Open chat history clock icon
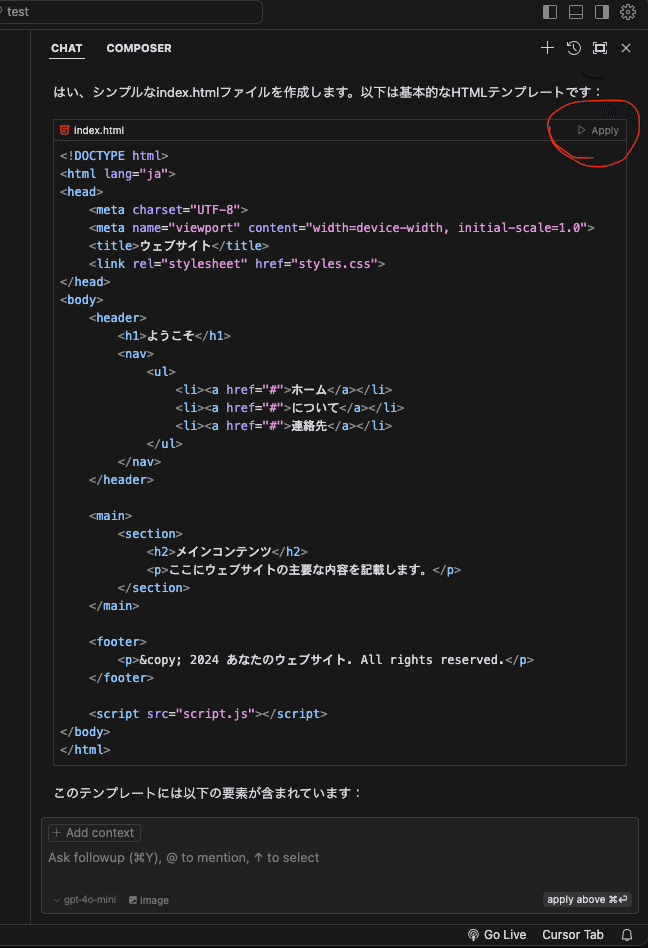 point(574,48)
